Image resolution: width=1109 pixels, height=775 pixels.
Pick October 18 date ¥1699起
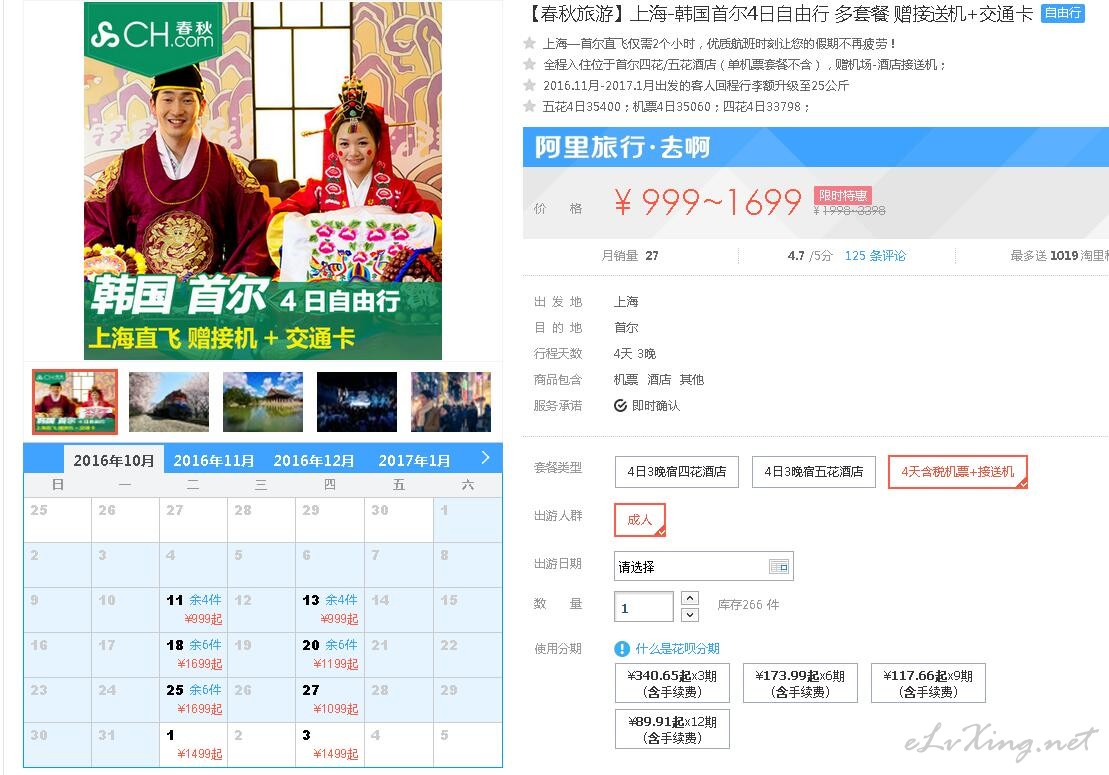coord(194,654)
